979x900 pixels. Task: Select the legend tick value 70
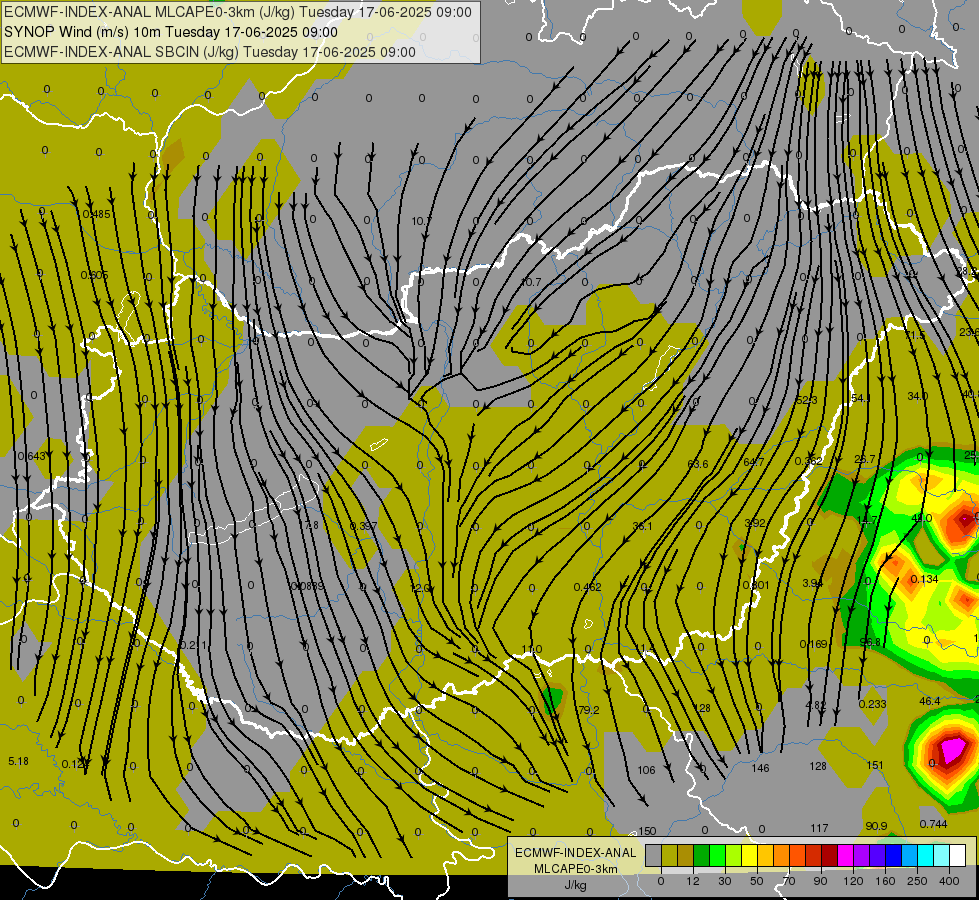789,881
